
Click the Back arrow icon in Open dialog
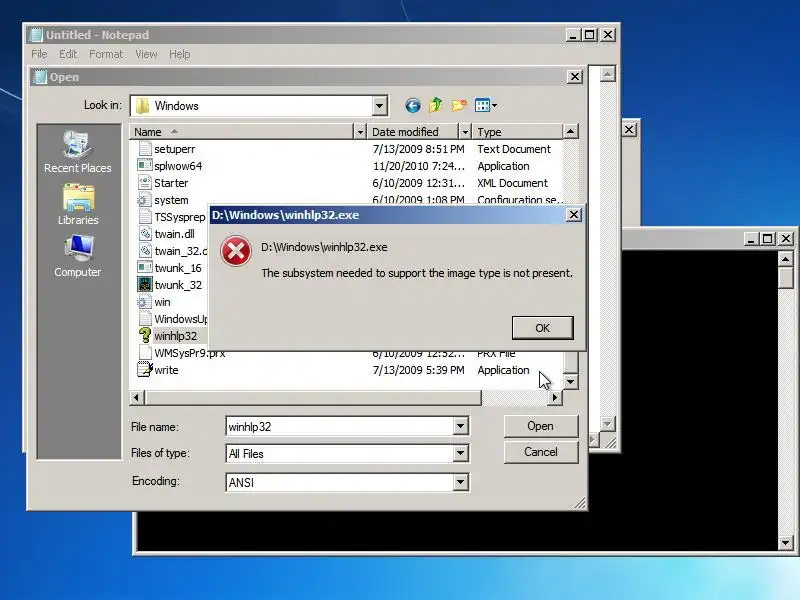click(x=413, y=106)
